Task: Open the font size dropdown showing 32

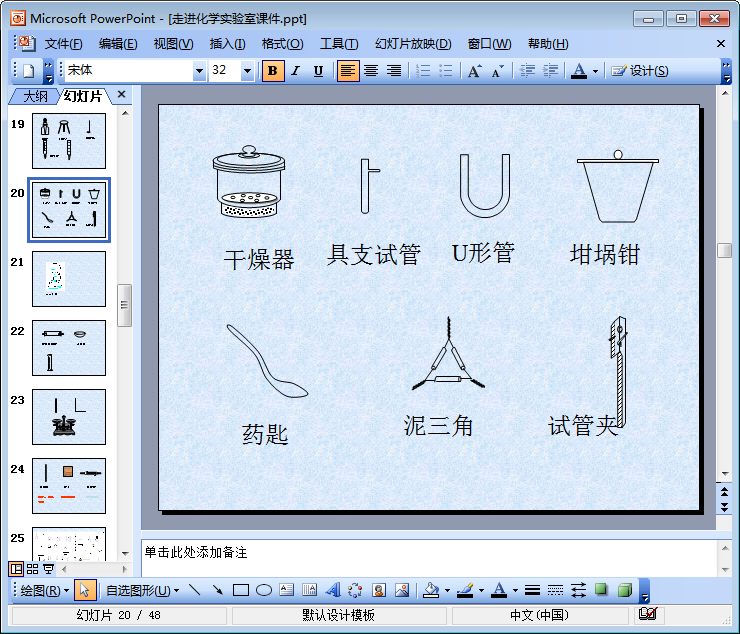Action: [x=247, y=71]
